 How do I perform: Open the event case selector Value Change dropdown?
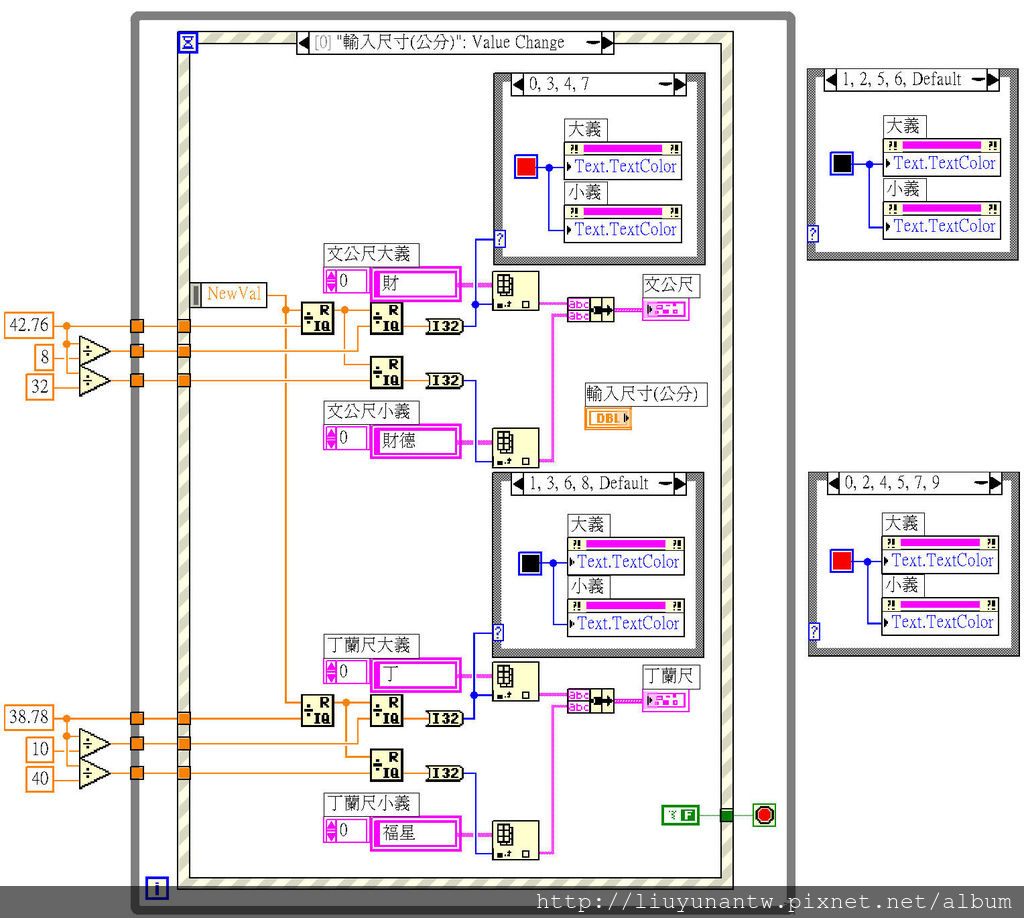click(593, 43)
